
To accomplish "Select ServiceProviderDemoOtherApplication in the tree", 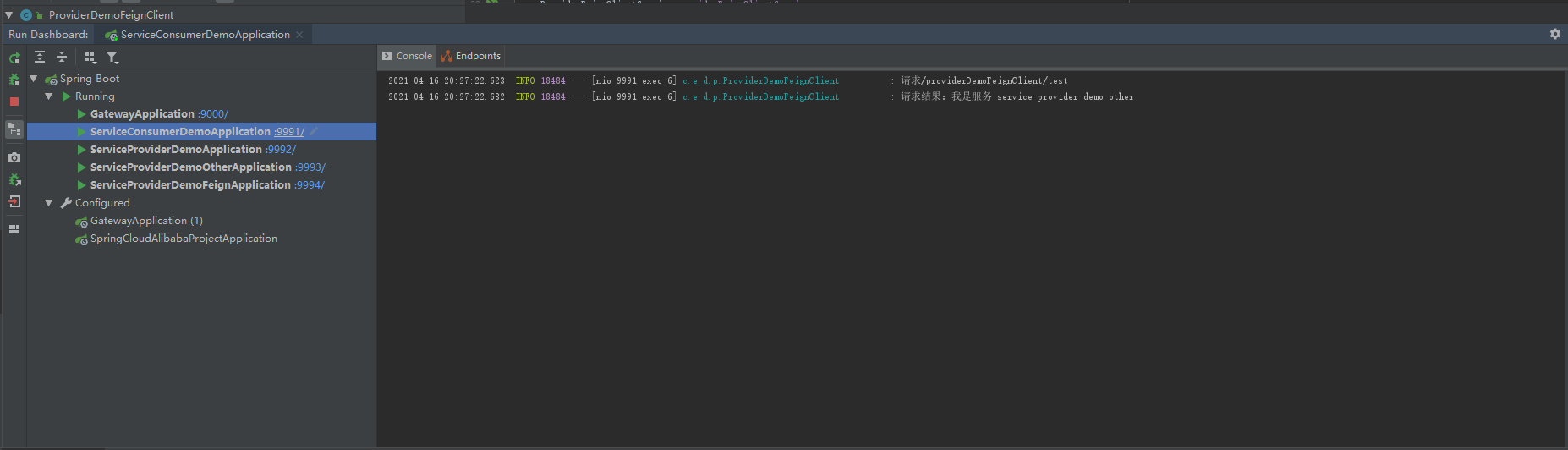I will [x=191, y=167].
